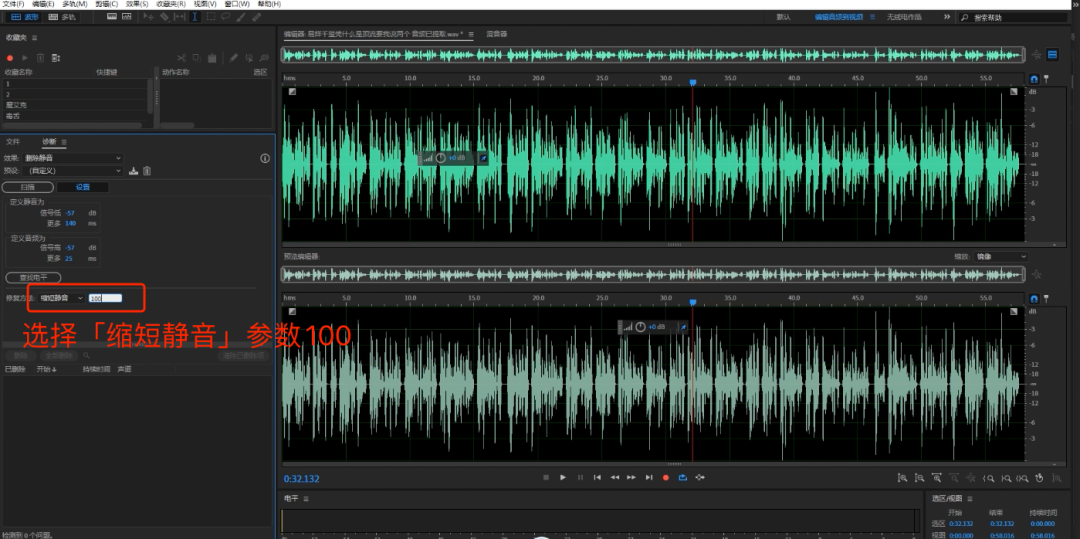The height and width of the screenshot is (539, 1080).
Task: Show spectral frequency display icon
Action: (x=112, y=17)
